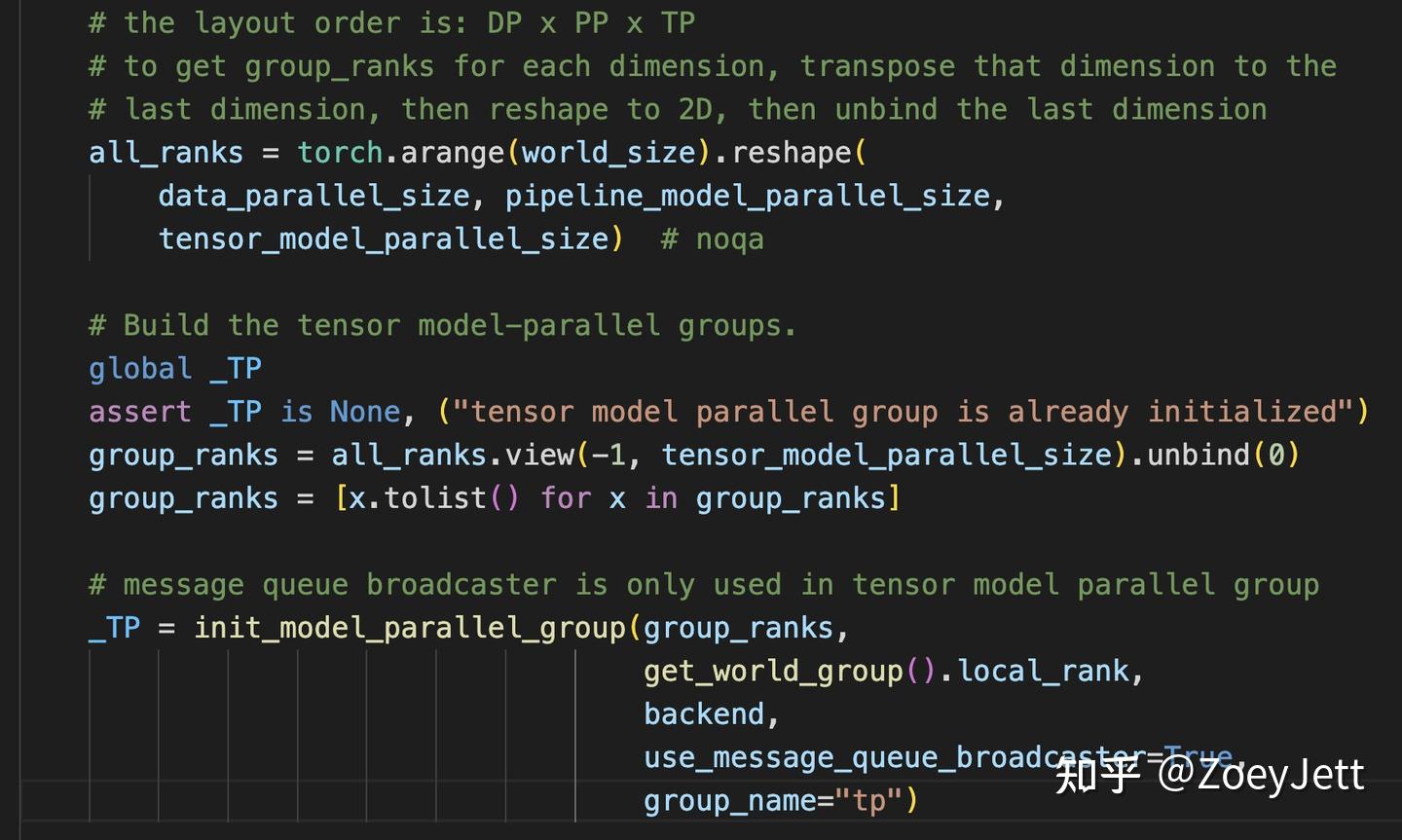Click the group_name="tp" argument

coord(774,799)
